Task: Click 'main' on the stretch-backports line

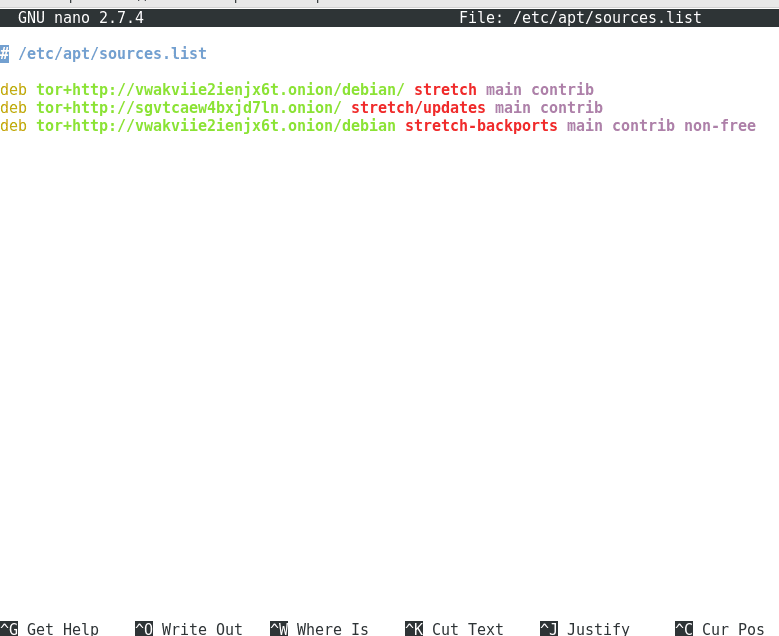Action: (x=585, y=126)
